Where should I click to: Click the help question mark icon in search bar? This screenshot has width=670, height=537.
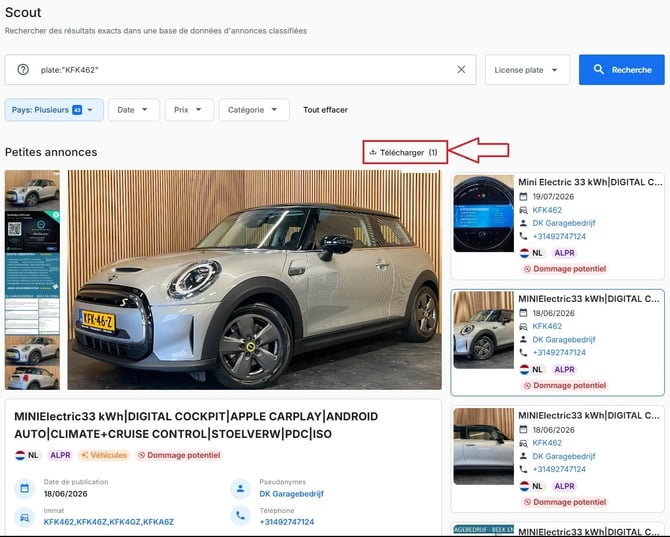pos(23,69)
